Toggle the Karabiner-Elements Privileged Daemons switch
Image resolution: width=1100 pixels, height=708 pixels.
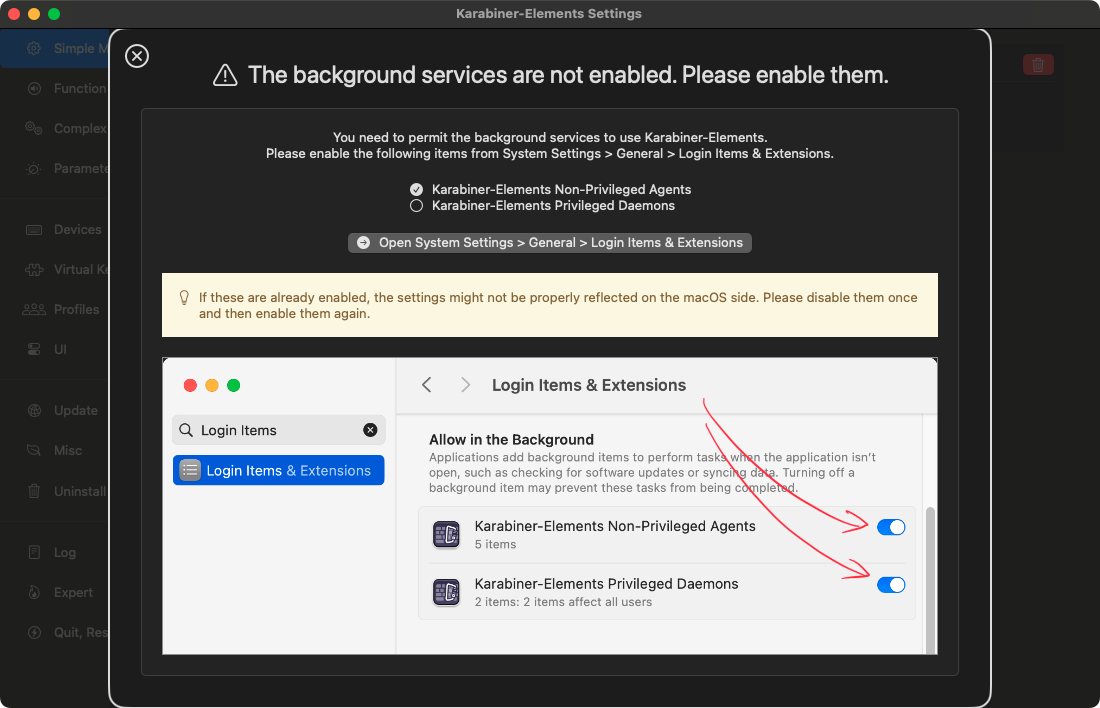click(891, 585)
